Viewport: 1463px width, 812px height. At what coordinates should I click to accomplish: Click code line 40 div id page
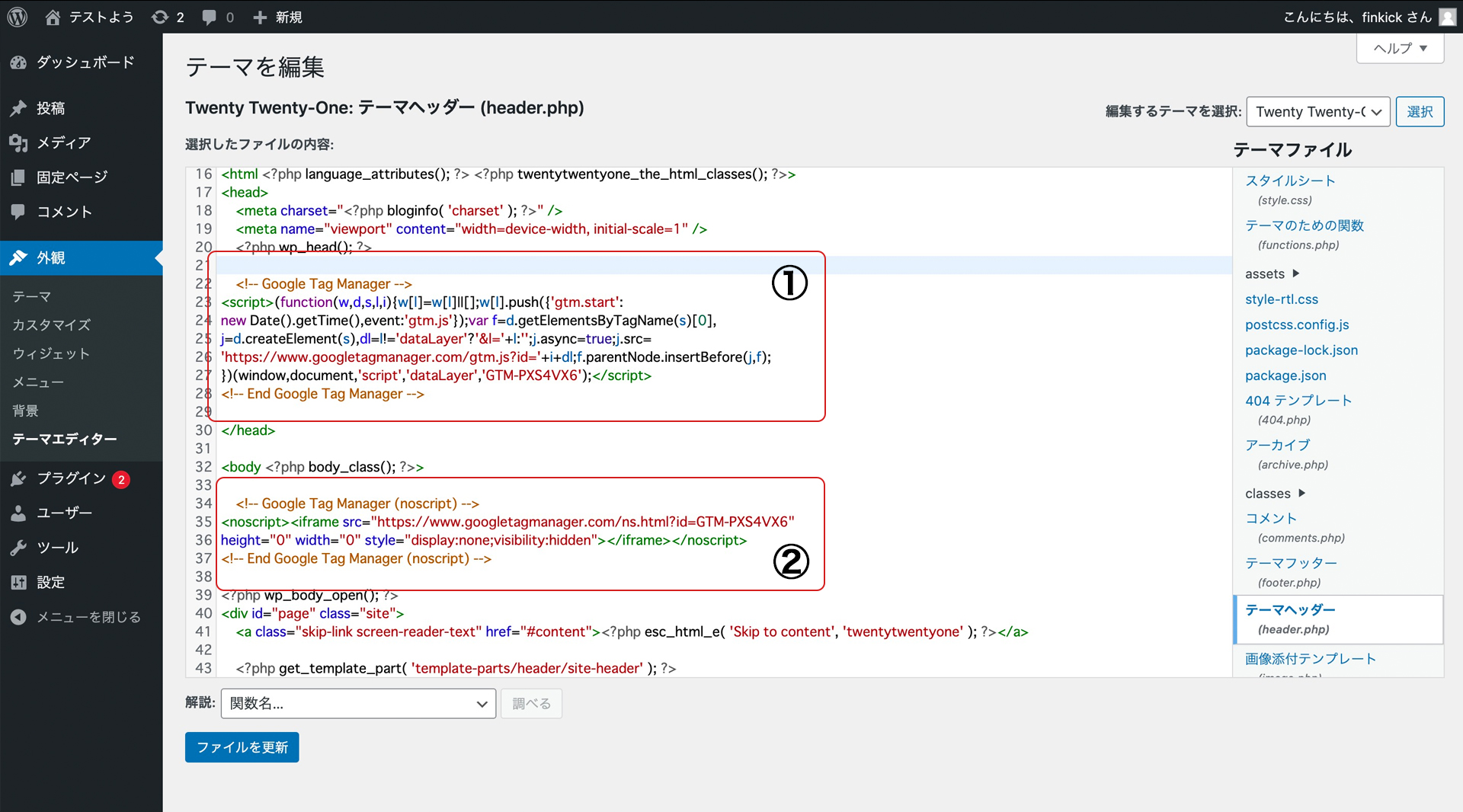pyautogui.click(x=312, y=613)
